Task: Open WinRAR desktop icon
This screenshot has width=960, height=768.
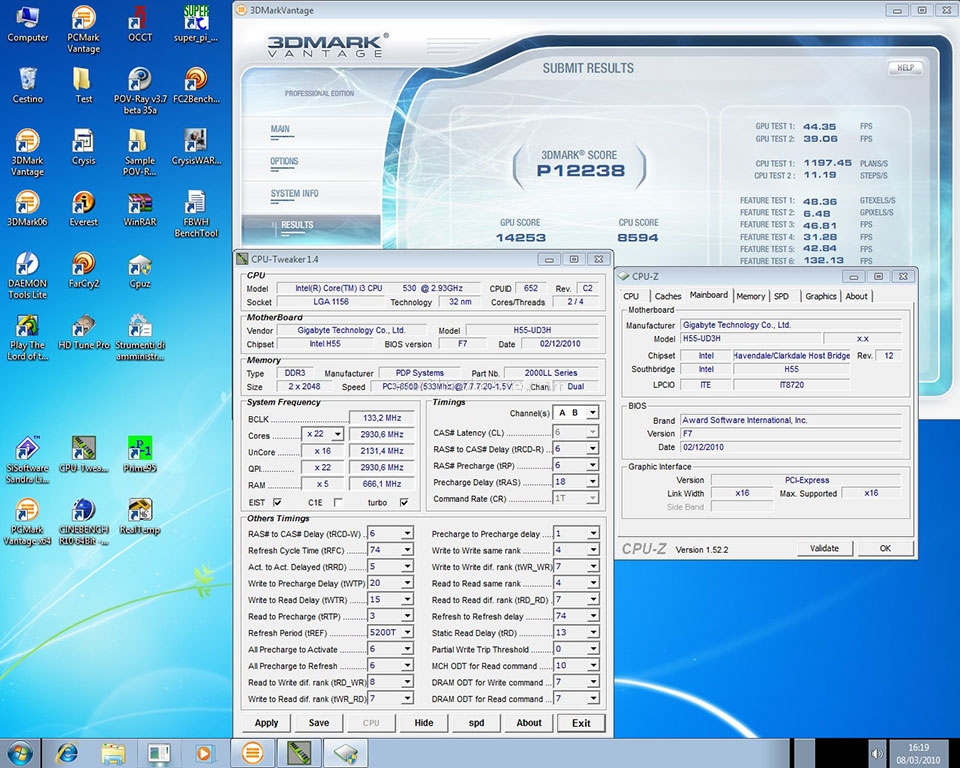Action: pyautogui.click(x=140, y=209)
